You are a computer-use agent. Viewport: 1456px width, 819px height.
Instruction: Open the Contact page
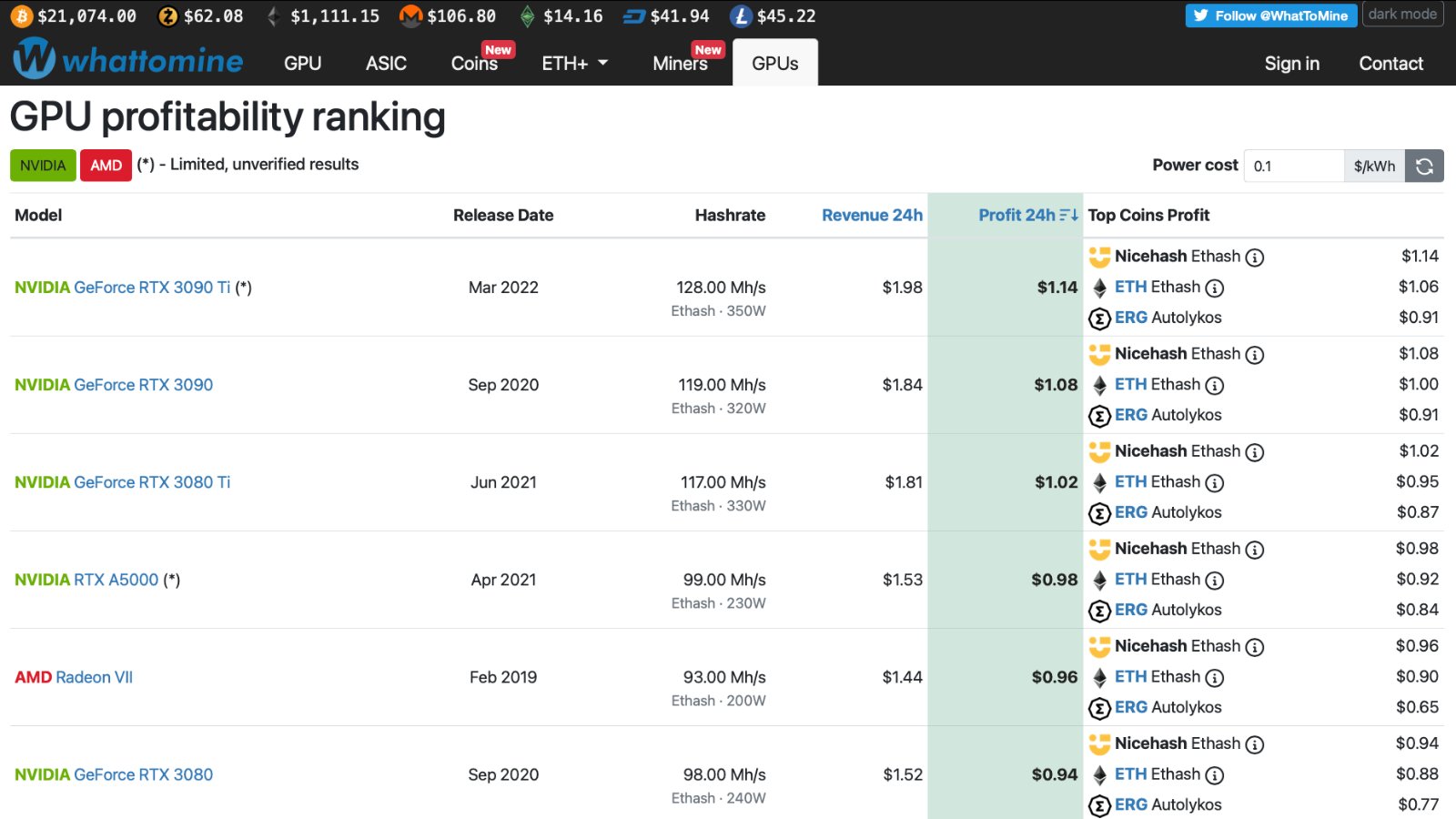click(1390, 64)
